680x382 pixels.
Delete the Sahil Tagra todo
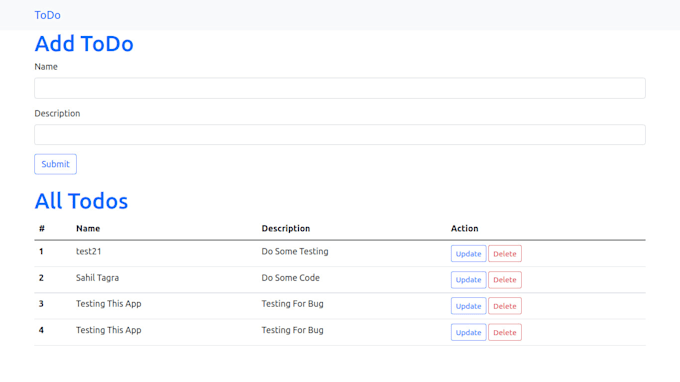point(505,280)
